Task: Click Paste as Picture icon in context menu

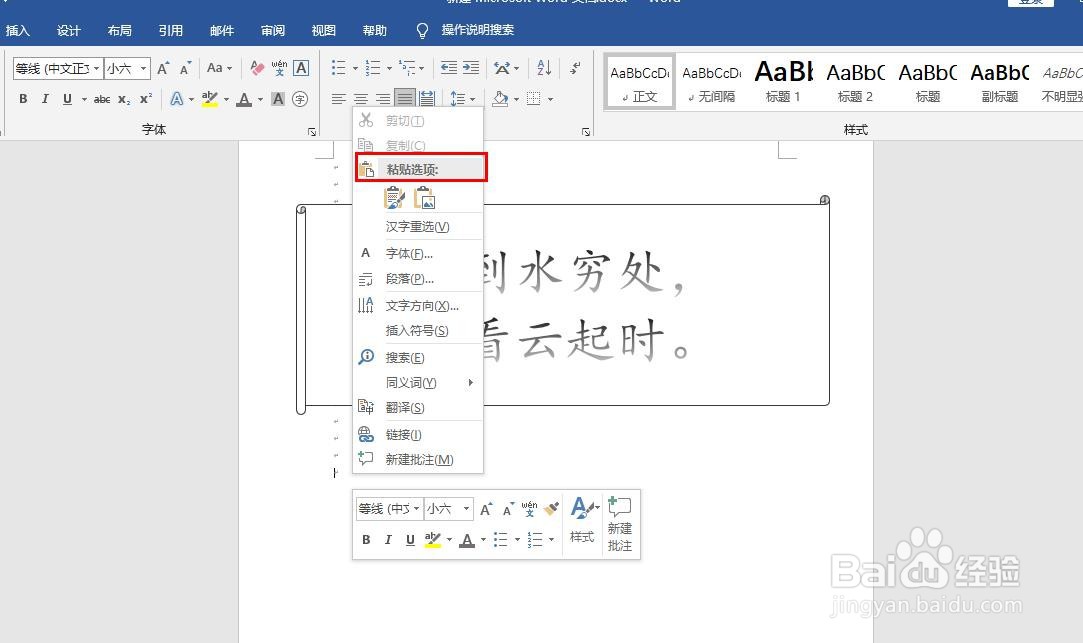Action: click(x=425, y=198)
